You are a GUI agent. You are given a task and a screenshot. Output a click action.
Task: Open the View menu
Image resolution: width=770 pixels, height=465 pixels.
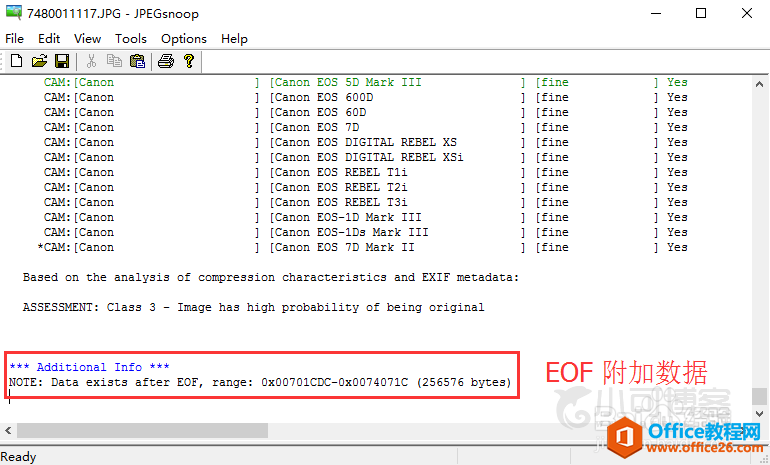(87, 39)
